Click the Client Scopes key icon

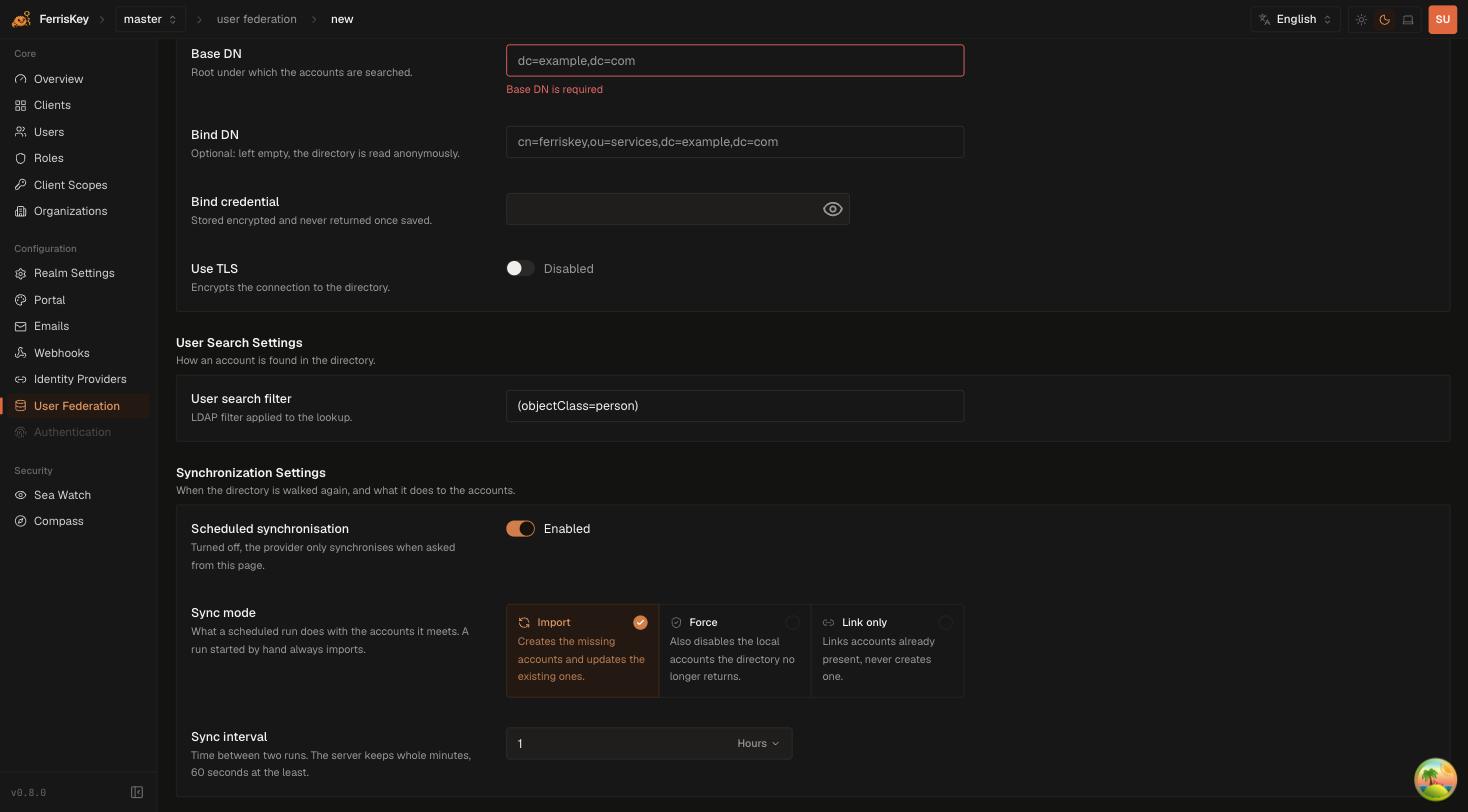pyautogui.click(x=21, y=185)
